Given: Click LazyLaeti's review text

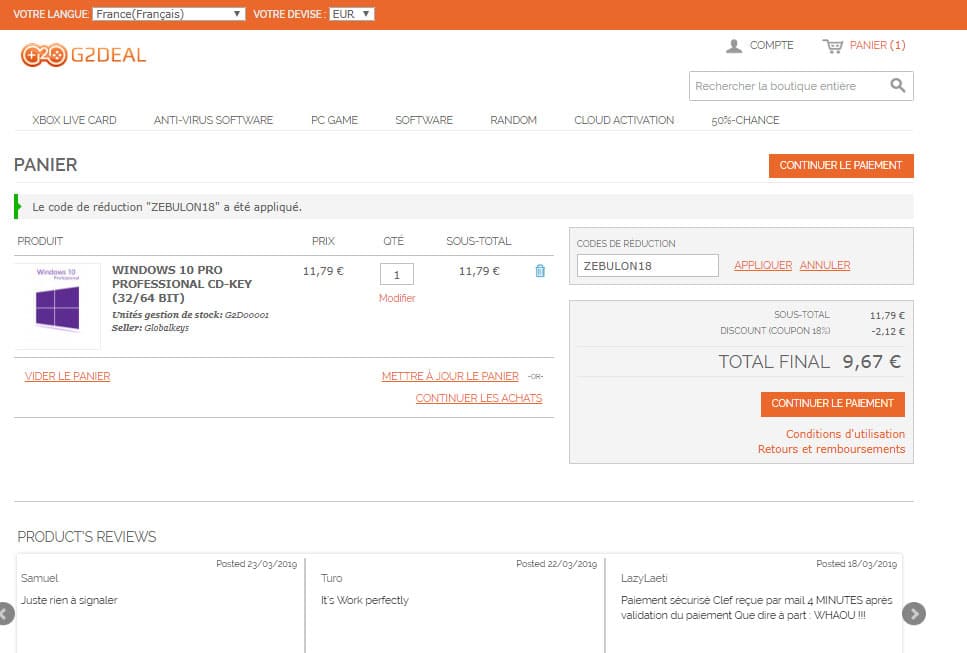Looking at the screenshot, I should point(757,607).
